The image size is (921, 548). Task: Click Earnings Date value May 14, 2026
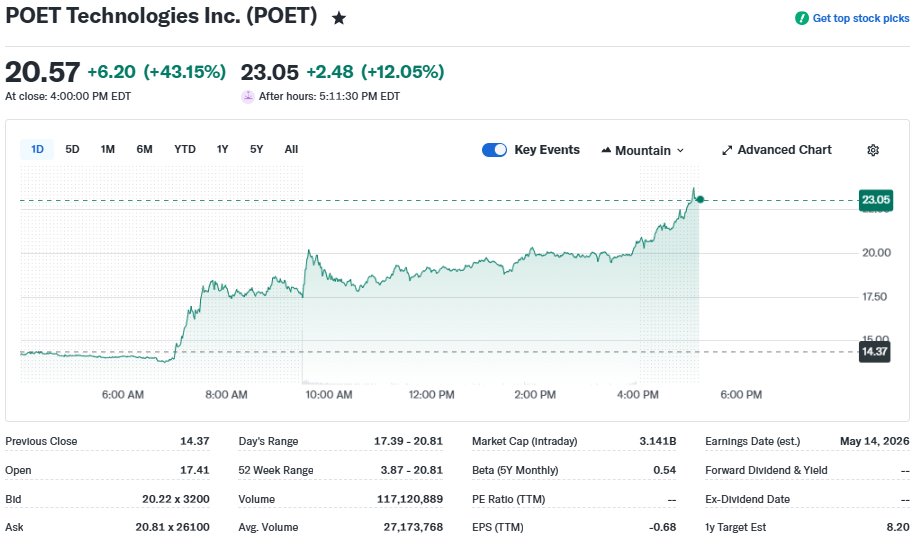click(874, 441)
